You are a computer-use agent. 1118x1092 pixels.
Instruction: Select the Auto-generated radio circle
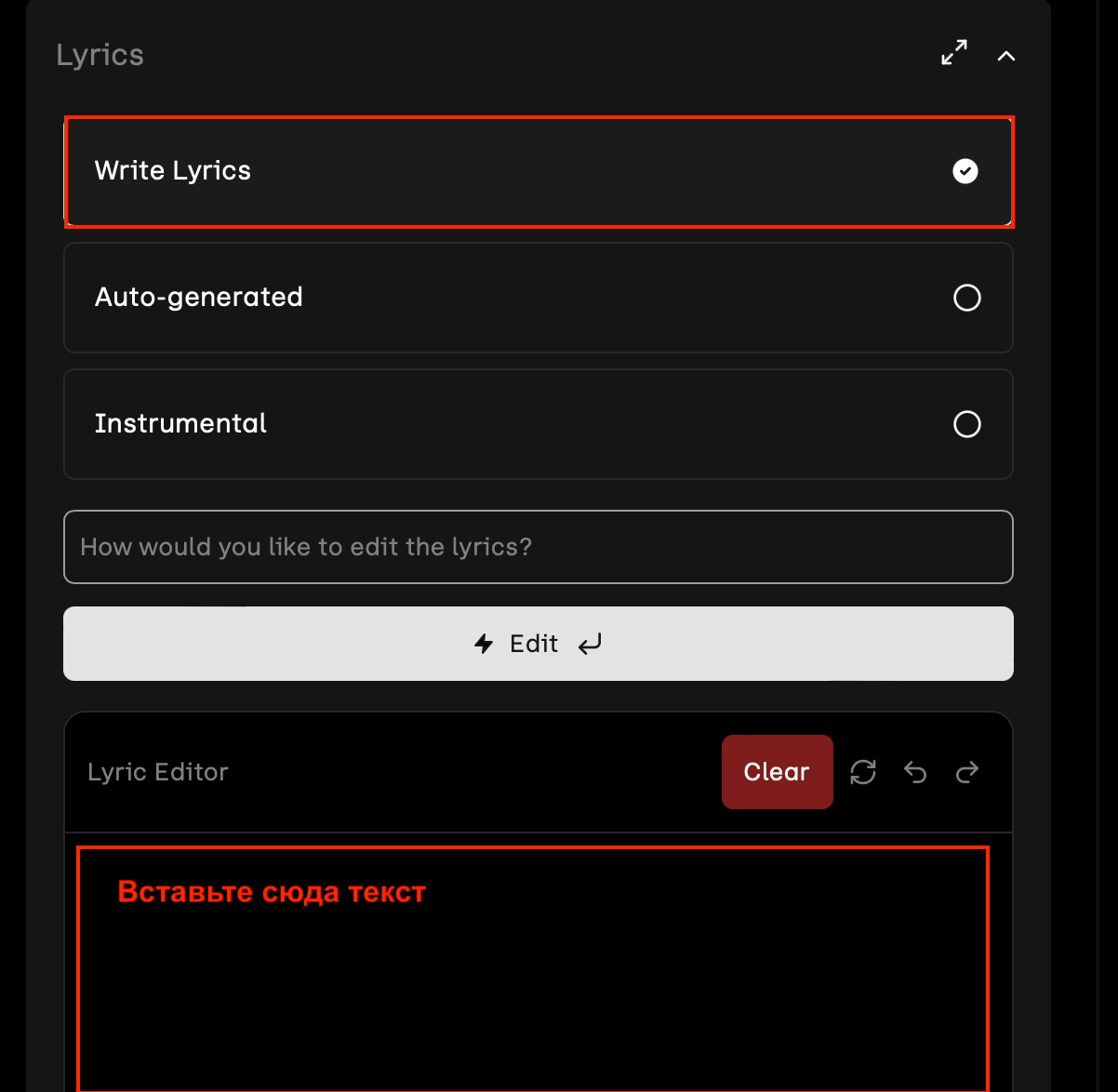coord(967,298)
